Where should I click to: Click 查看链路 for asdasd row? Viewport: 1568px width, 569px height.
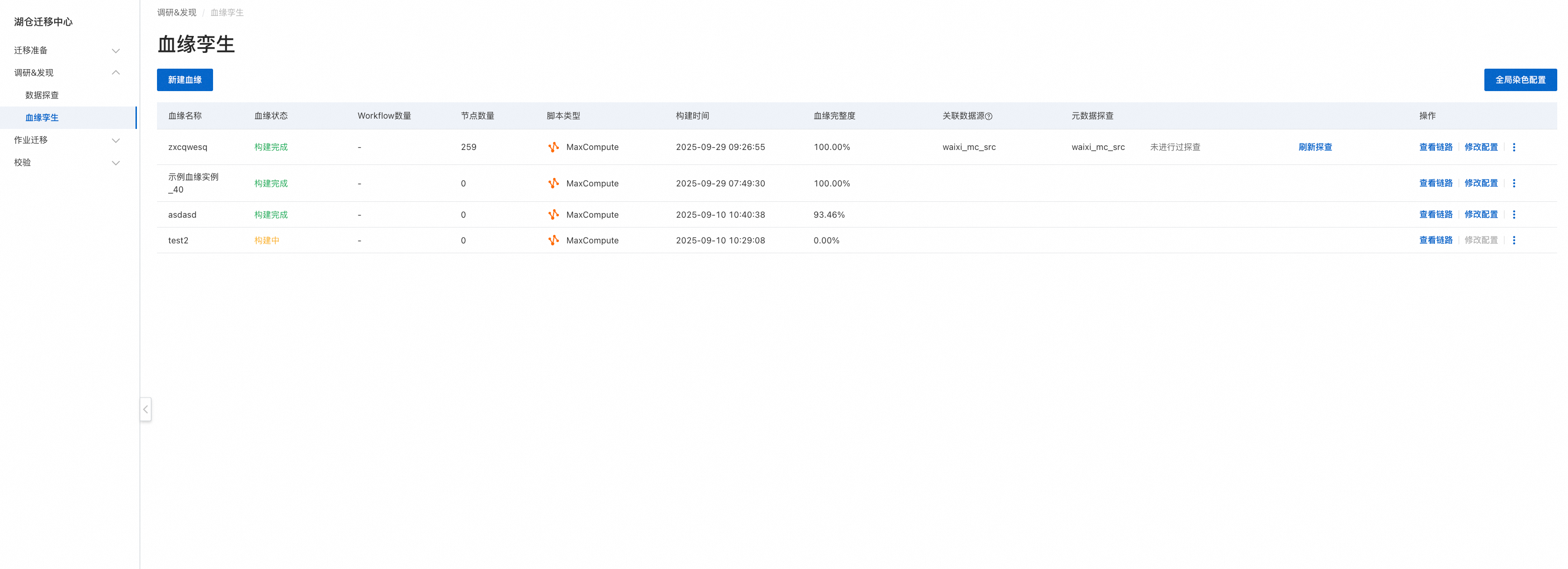pyautogui.click(x=1435, y=214)
